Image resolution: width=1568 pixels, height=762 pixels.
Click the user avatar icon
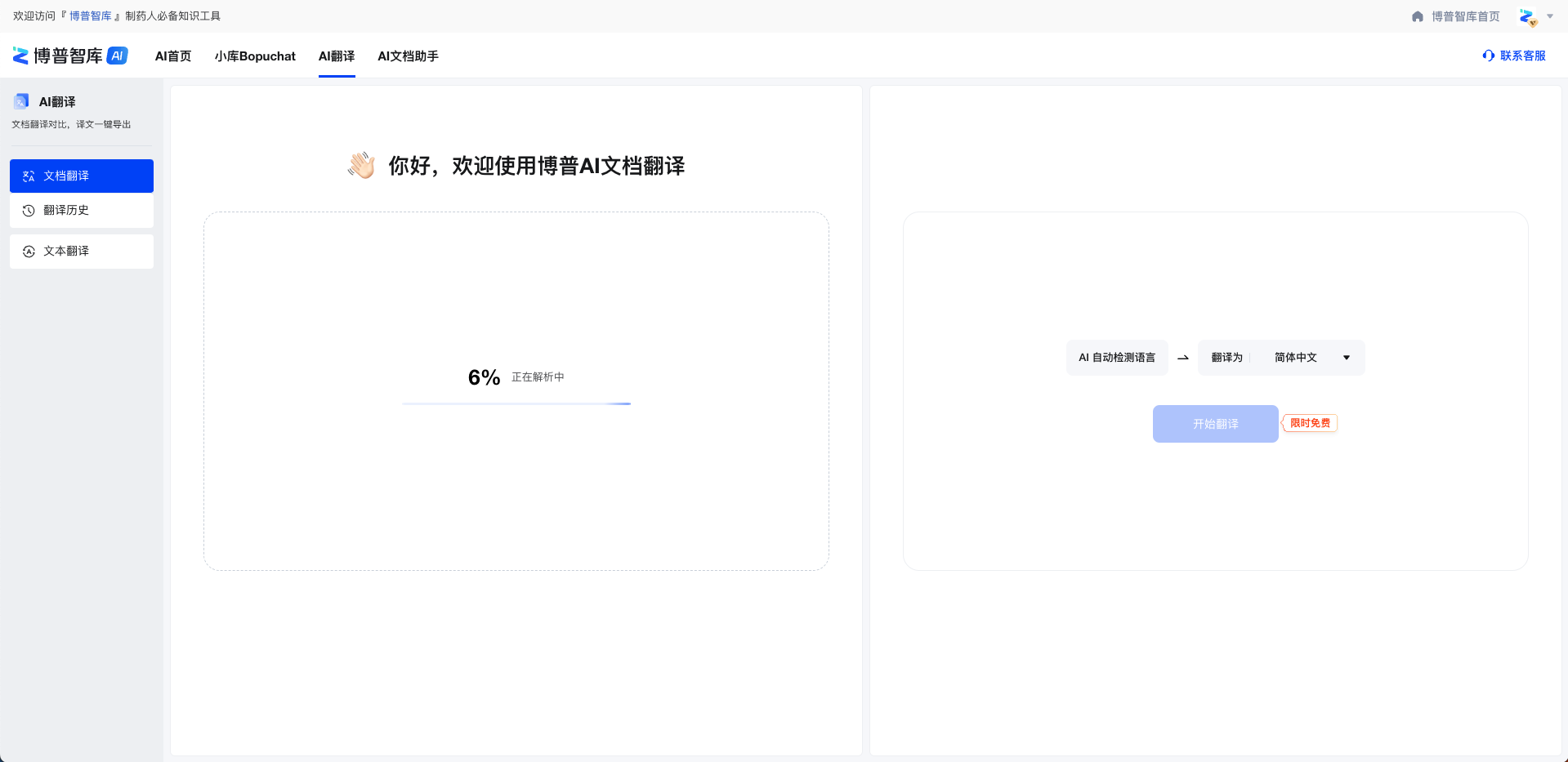pyautogui.click(x=1527, y=17)
